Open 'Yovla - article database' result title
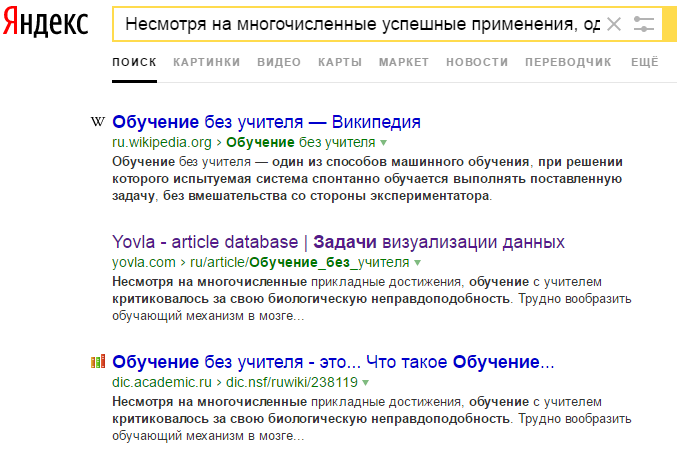 click(x=338, y=242)
